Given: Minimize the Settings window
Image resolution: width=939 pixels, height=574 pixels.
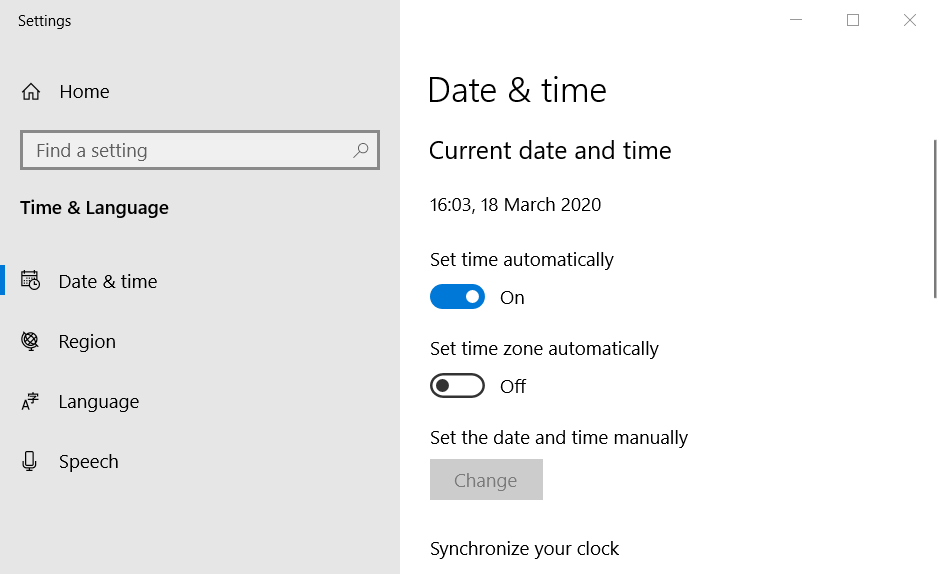Looking at the screenshot, I should (796, 20).
